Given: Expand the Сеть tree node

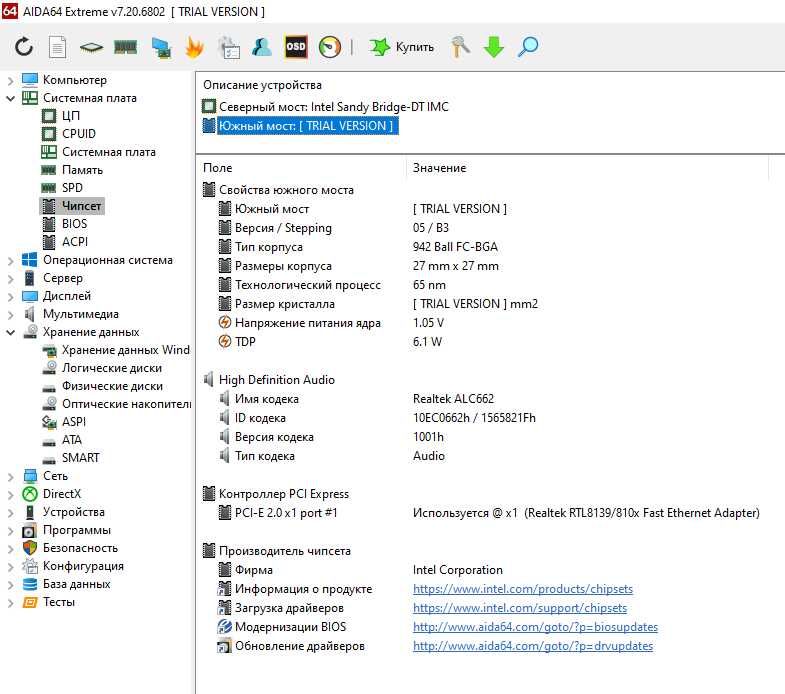Looking at the screenshot, I should [10, 476].
